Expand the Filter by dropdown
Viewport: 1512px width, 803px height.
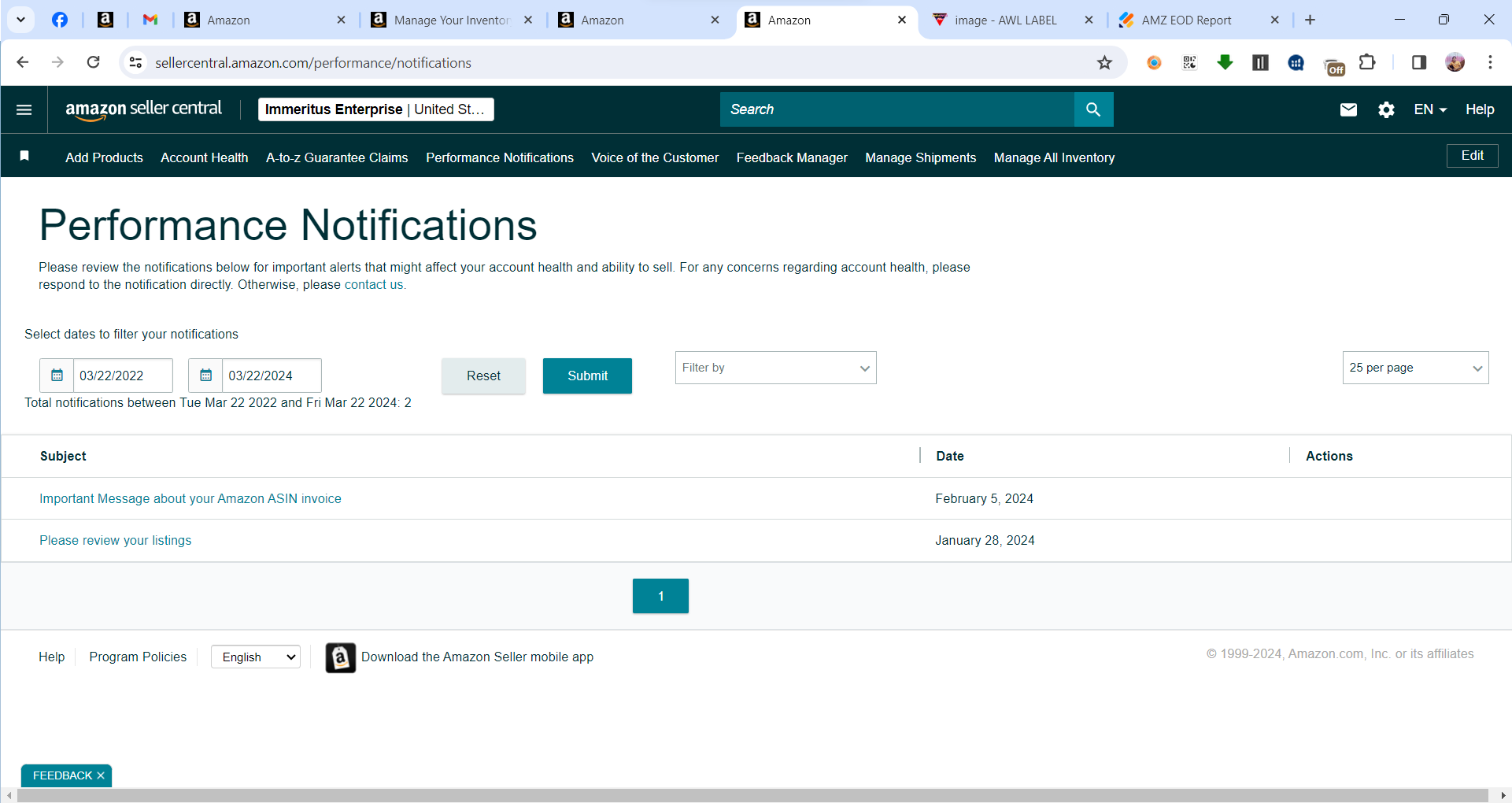(775, 368)
